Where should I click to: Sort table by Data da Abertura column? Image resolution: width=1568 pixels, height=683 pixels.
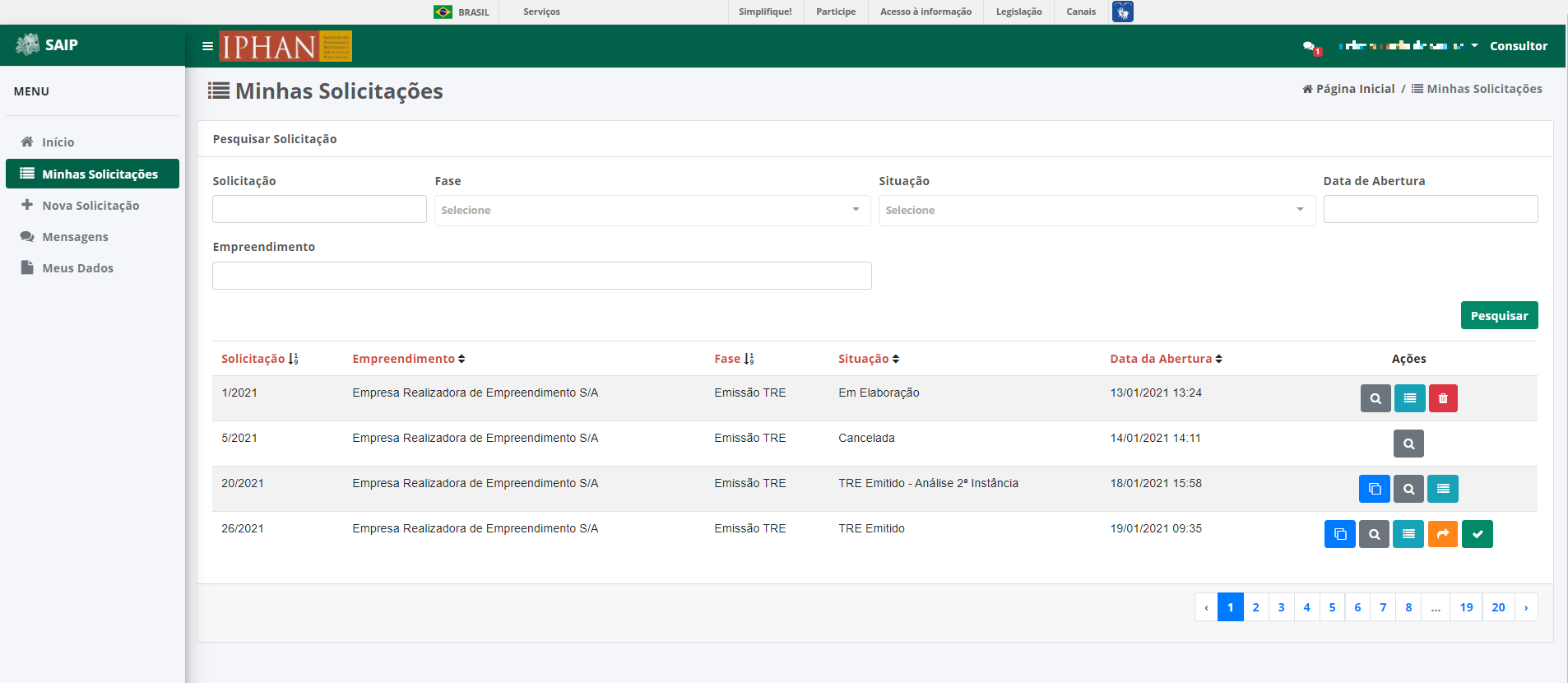1166,359
